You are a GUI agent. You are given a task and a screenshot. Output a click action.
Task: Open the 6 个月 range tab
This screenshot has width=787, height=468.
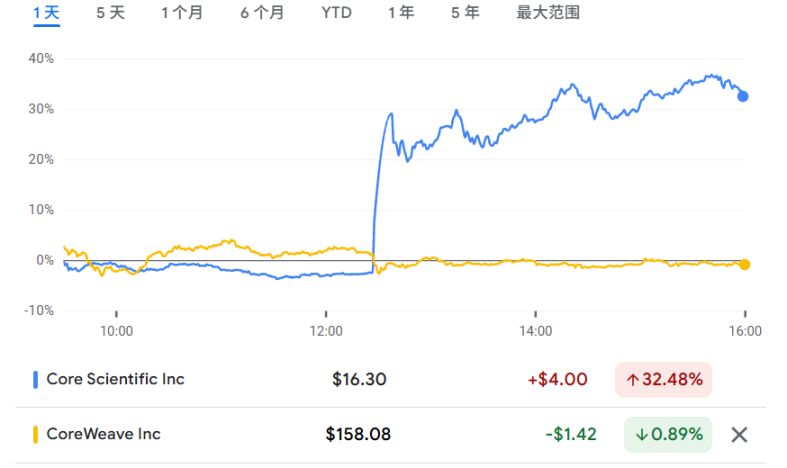click(x=262, y=13)
